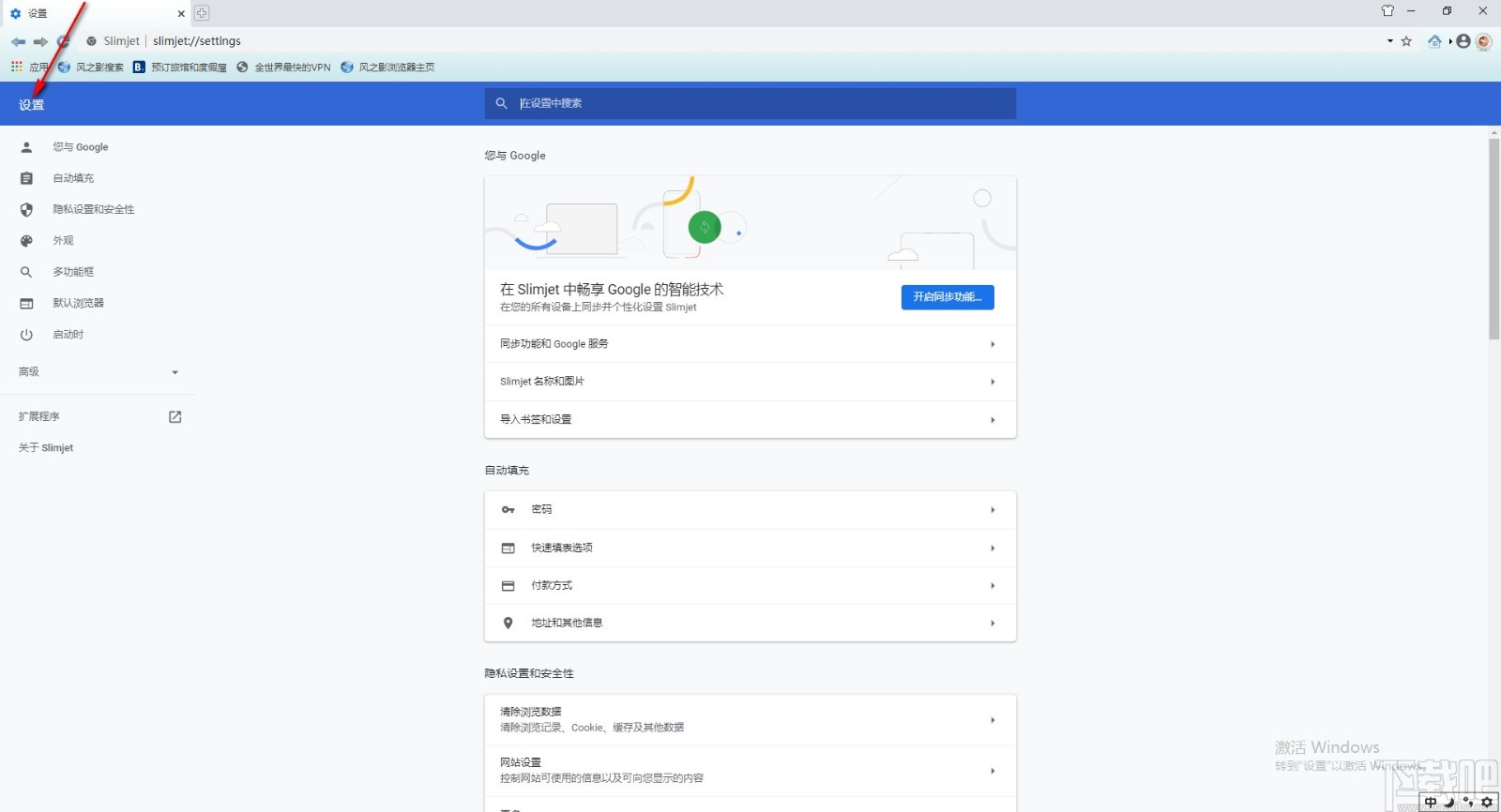This screenshot has width=1501, height=812.
Task: Click the credit card icon beside 付款方式
Action: (508, 585)
